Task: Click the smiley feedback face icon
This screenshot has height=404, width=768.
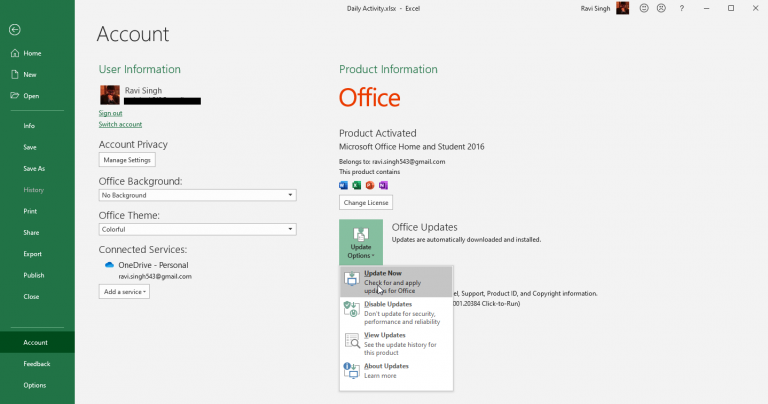Action: pyautogui.click(x=644, y=8)
